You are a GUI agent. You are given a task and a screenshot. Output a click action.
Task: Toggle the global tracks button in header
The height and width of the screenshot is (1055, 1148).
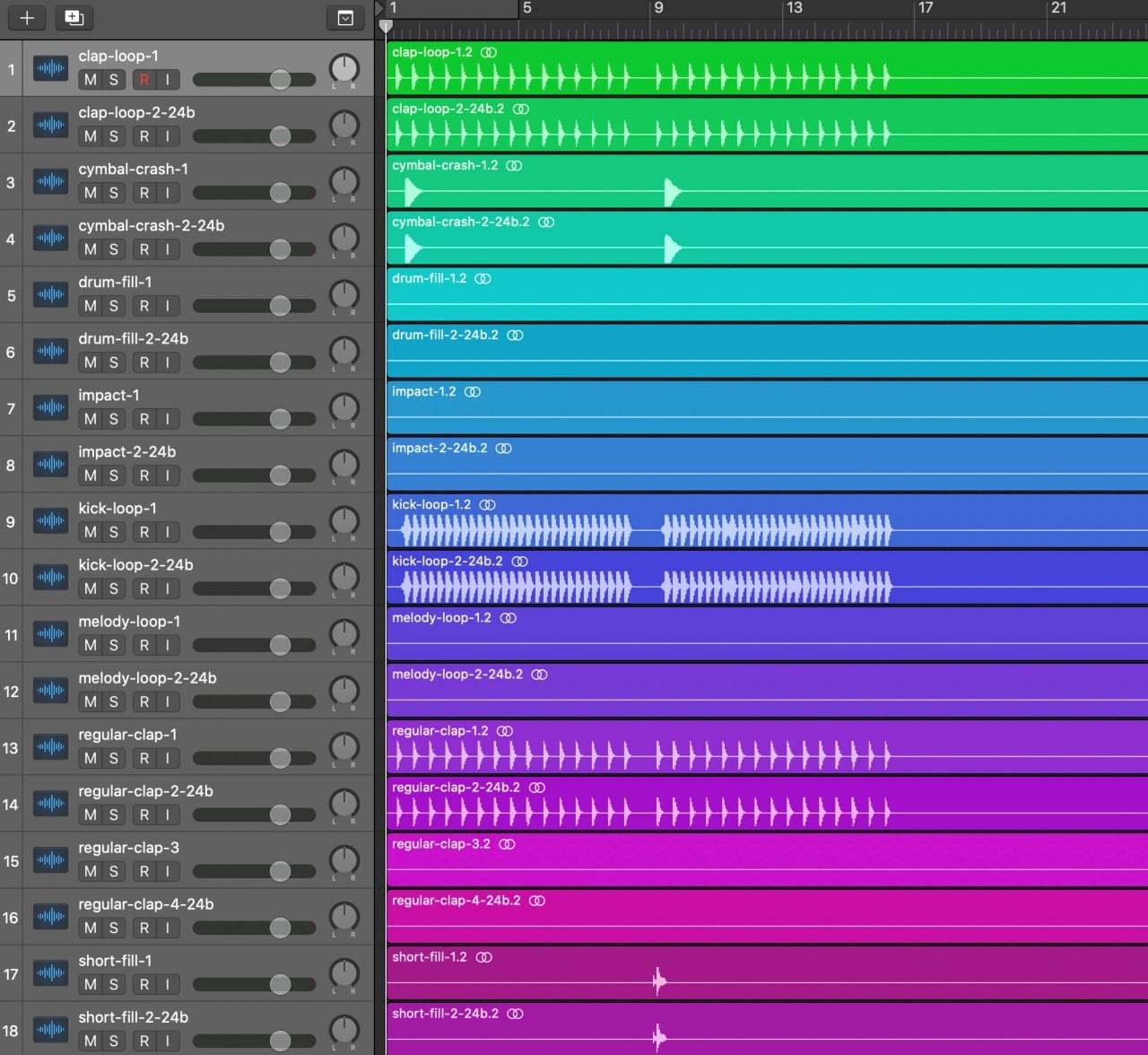(x=345, y=18)
